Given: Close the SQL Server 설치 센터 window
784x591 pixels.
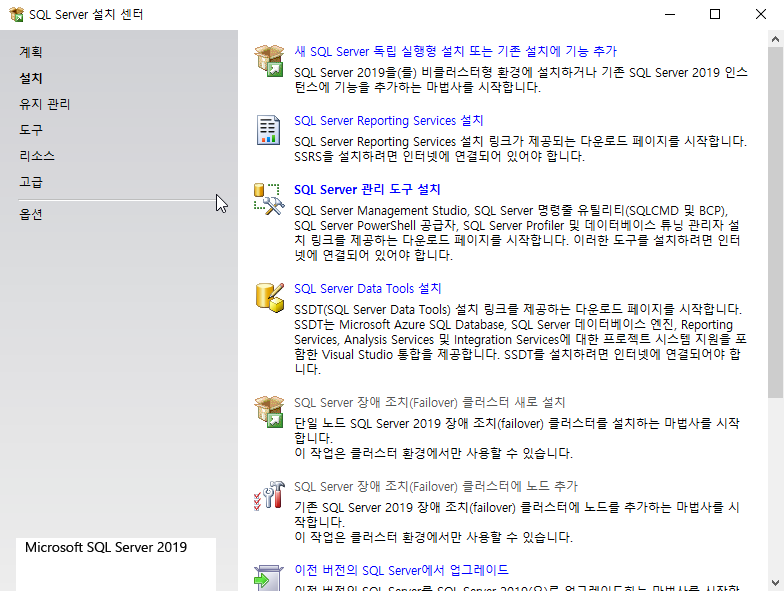Looking at the screenshot, I should [760, 14].
